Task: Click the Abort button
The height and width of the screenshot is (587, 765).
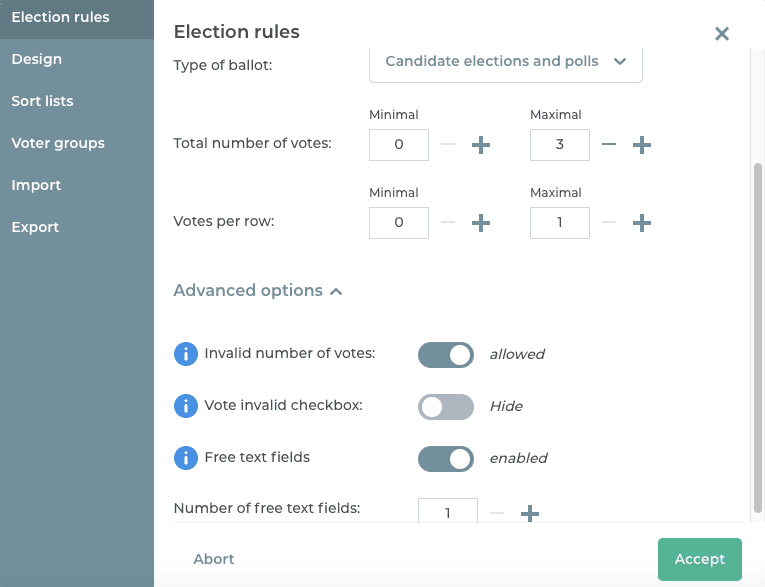Action: tap(214, 559)
